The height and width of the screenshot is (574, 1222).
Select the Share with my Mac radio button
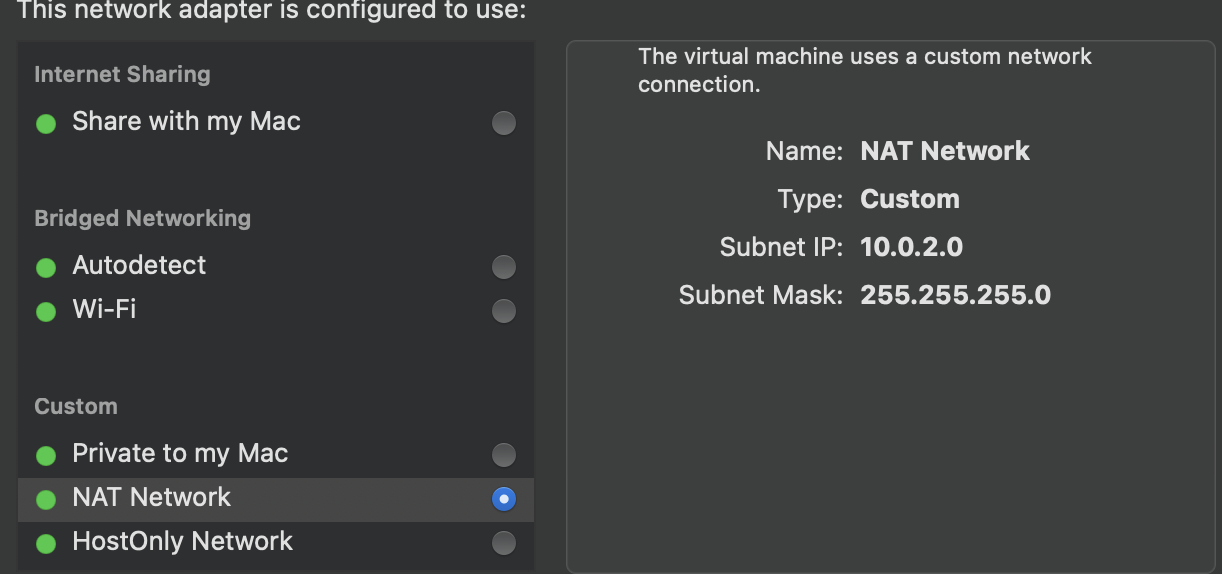(504, 123)
